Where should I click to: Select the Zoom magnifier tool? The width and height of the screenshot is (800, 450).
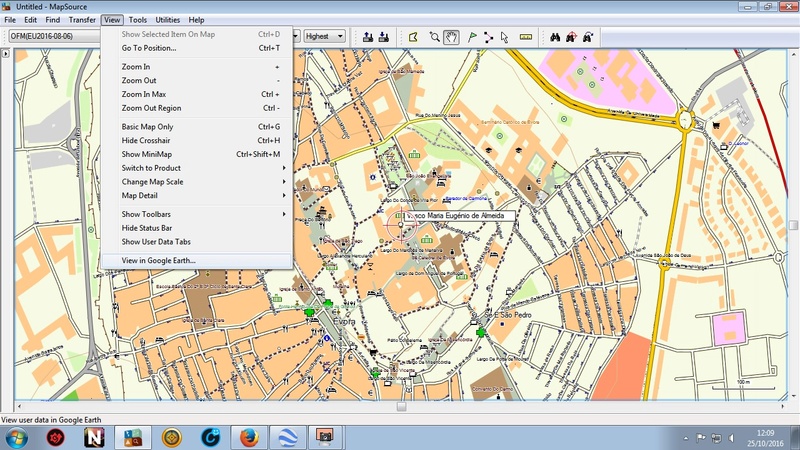pyautogui.click(x=434, y=37)
